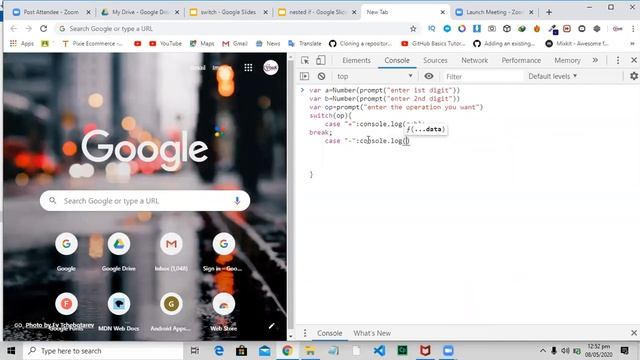640x360 pixels.
Task: Open the live expression eye icon
Action: [429, 76]
